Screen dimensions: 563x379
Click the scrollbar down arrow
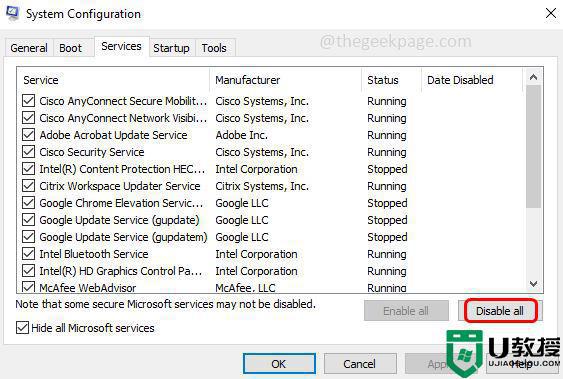534,284
